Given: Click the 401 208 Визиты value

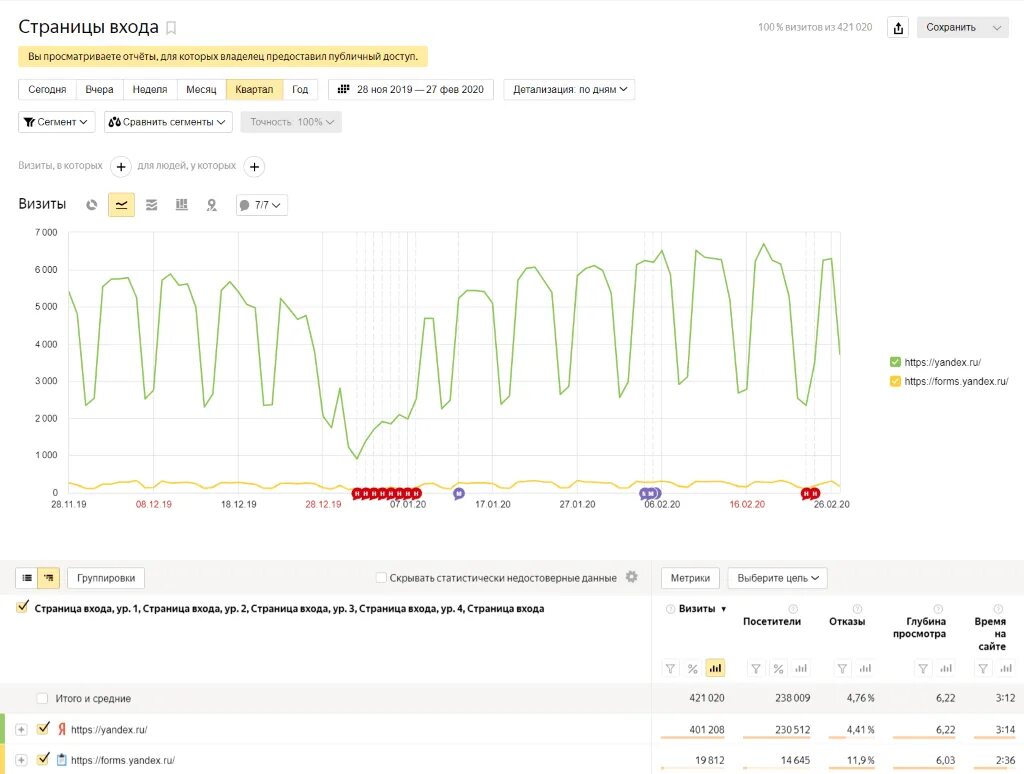Looking at the screenshot, I should (x=707, y=730).
